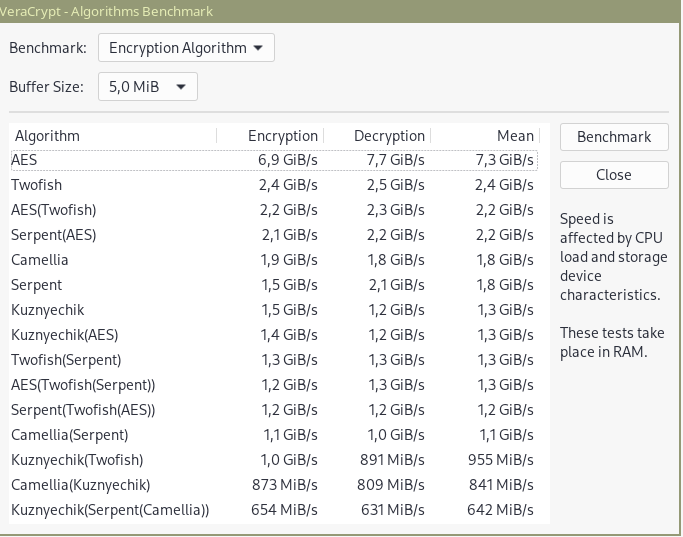
Task: Select the Camellia(Kuznyechik) row
Action: [x=274, y=485]
